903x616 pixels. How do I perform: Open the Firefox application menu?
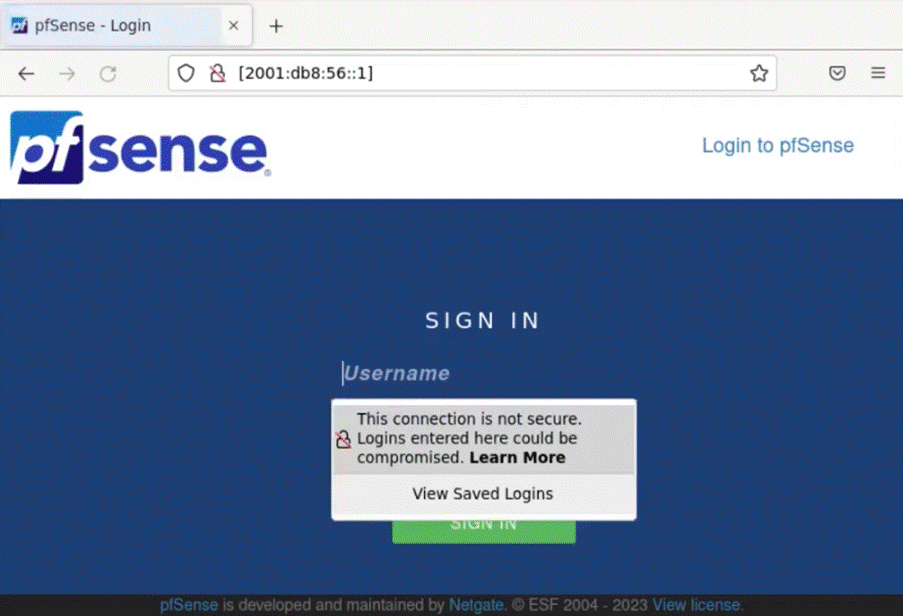(878, 73)
